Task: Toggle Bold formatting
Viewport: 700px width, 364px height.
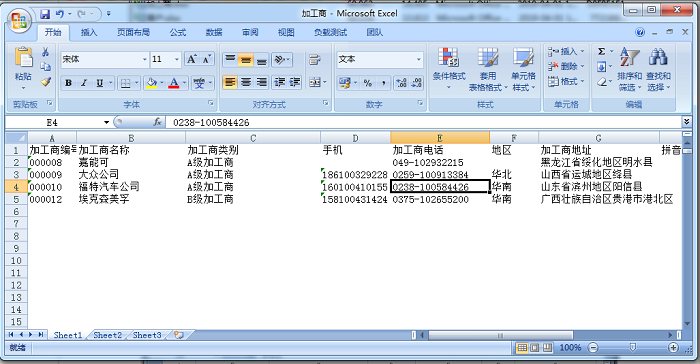Action: point(68,83)
